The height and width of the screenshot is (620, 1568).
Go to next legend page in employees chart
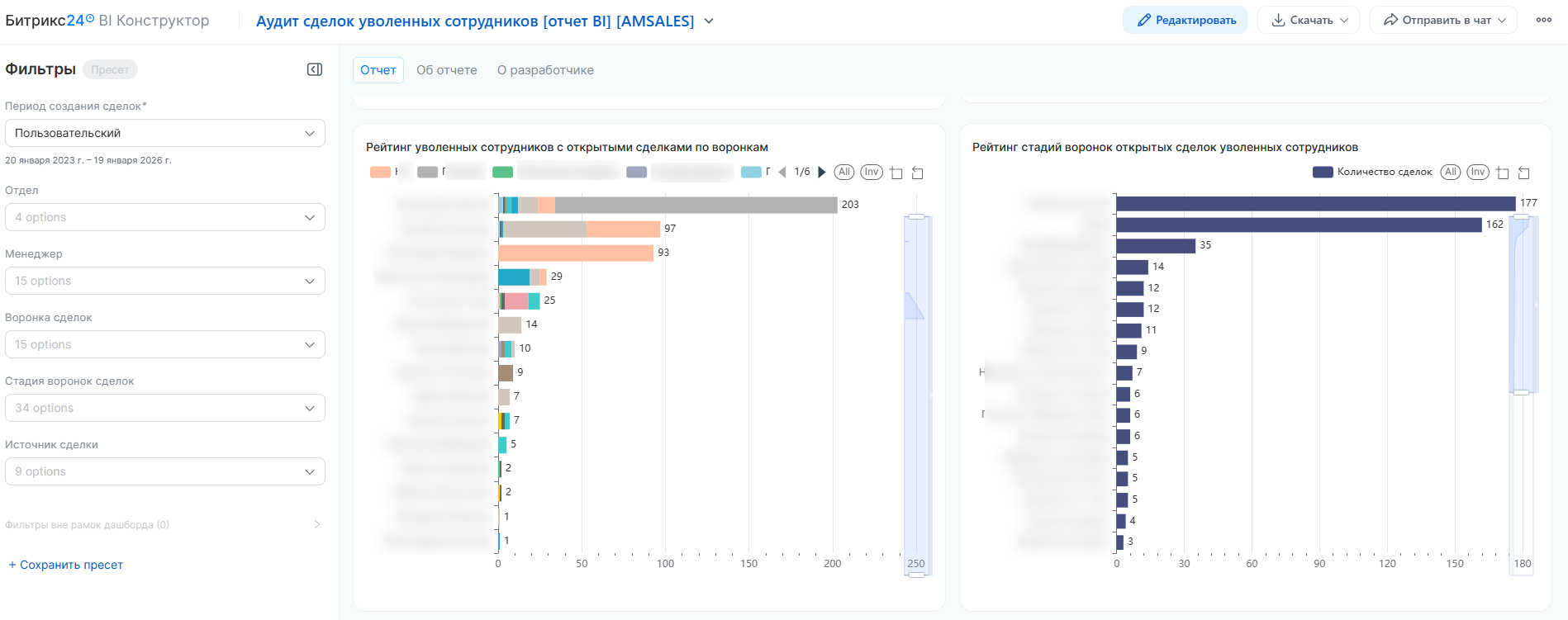point(822,172)
